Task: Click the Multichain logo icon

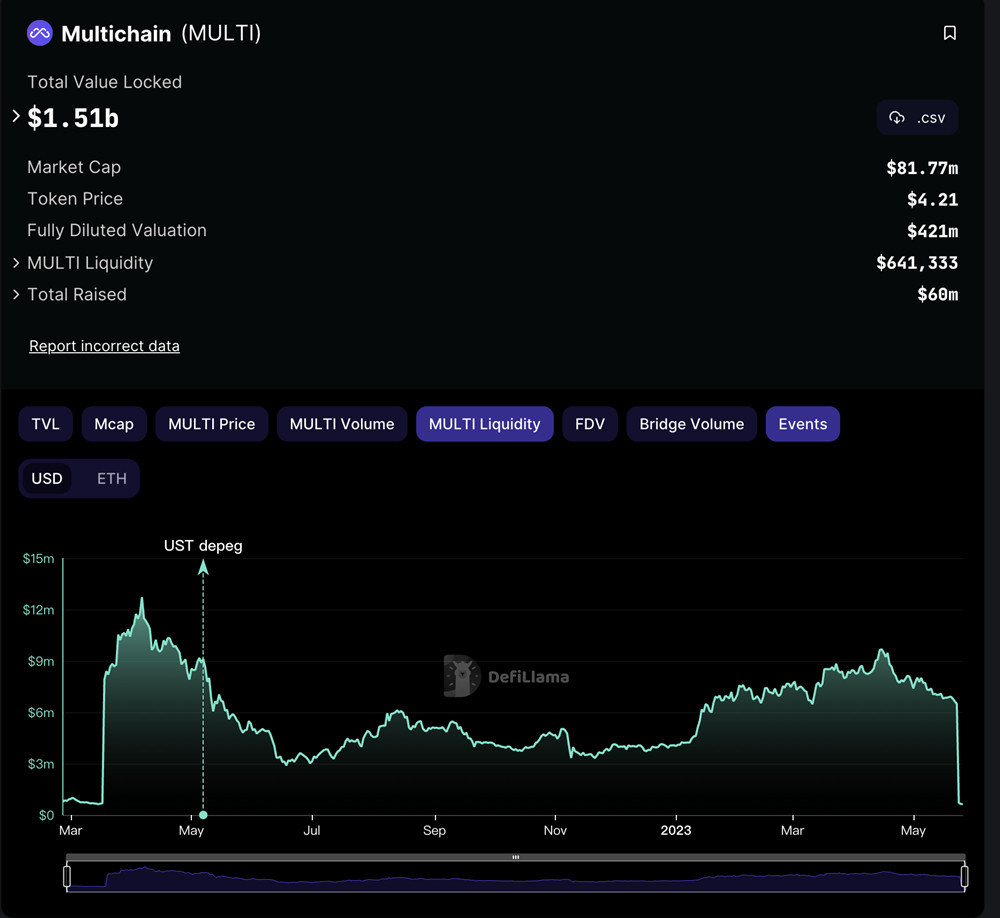Action: (x=38, y=32)
